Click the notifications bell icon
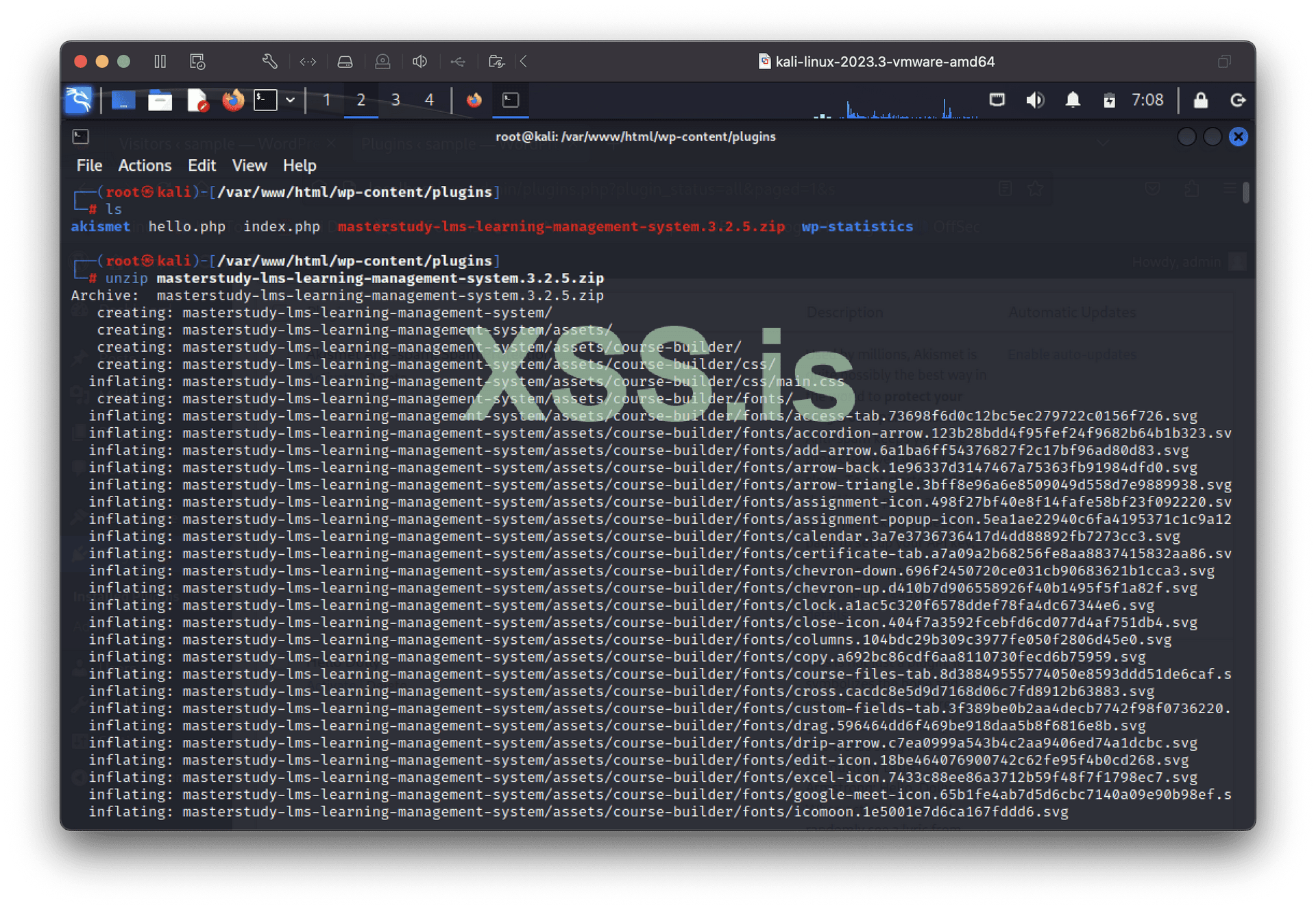This screenshot has height=910, width=1316. tap(1073, 100)
